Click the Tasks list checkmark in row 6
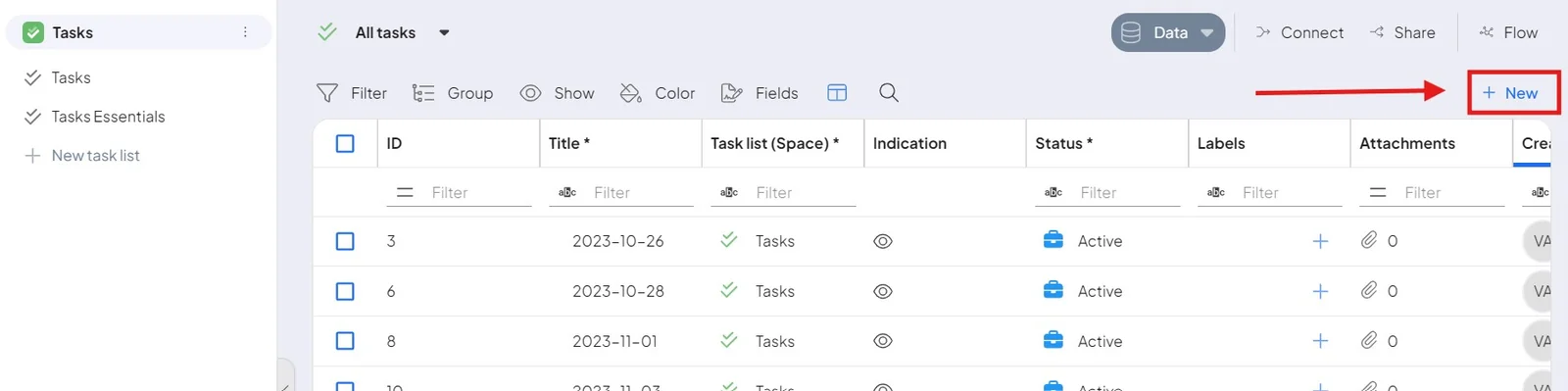Viewport: 1568px width, 391px height. [x=728, y=290]
